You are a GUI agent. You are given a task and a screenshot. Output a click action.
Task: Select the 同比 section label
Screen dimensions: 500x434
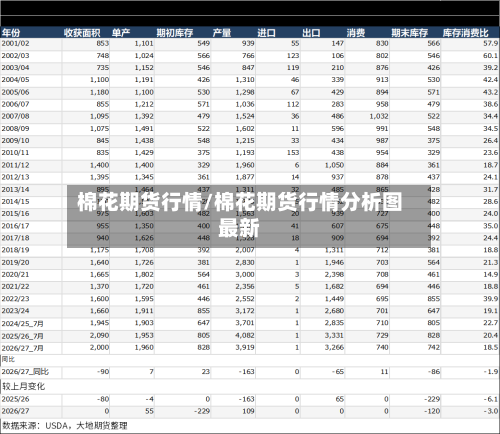(8, 359)
